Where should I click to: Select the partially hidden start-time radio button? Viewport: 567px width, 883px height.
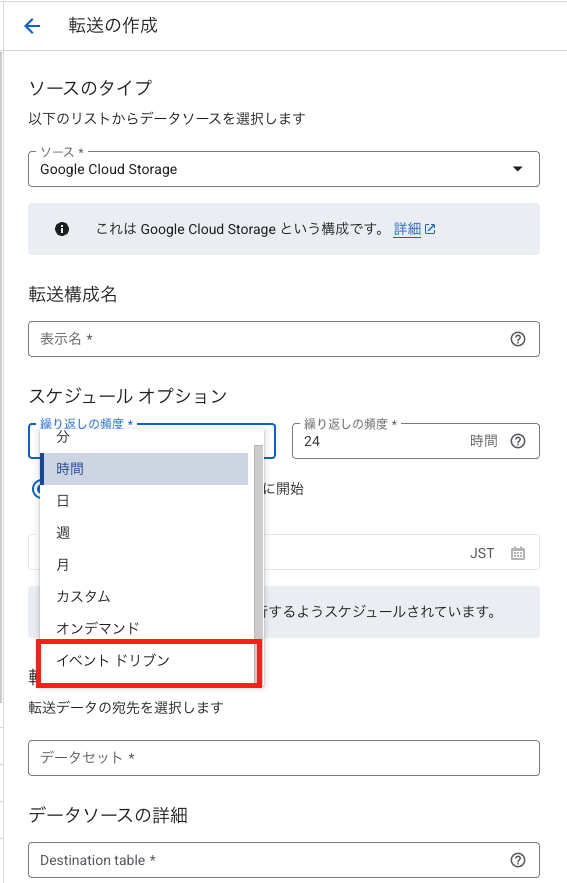click(36, 489)
